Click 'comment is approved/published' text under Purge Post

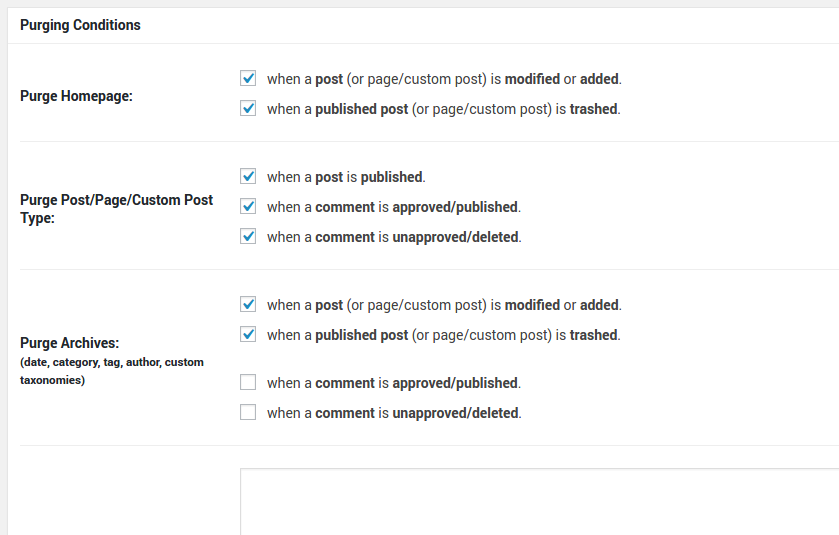pos(393,207)
